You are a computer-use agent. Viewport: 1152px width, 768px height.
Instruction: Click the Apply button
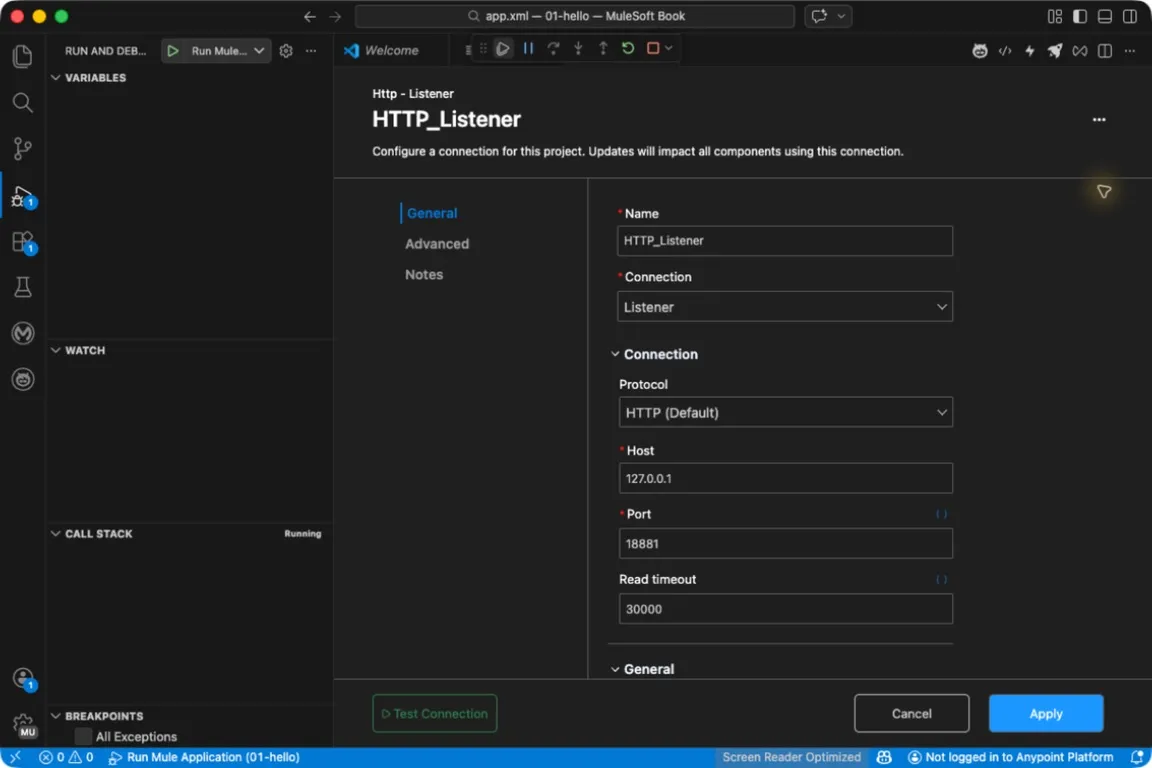coord(1045,713)
